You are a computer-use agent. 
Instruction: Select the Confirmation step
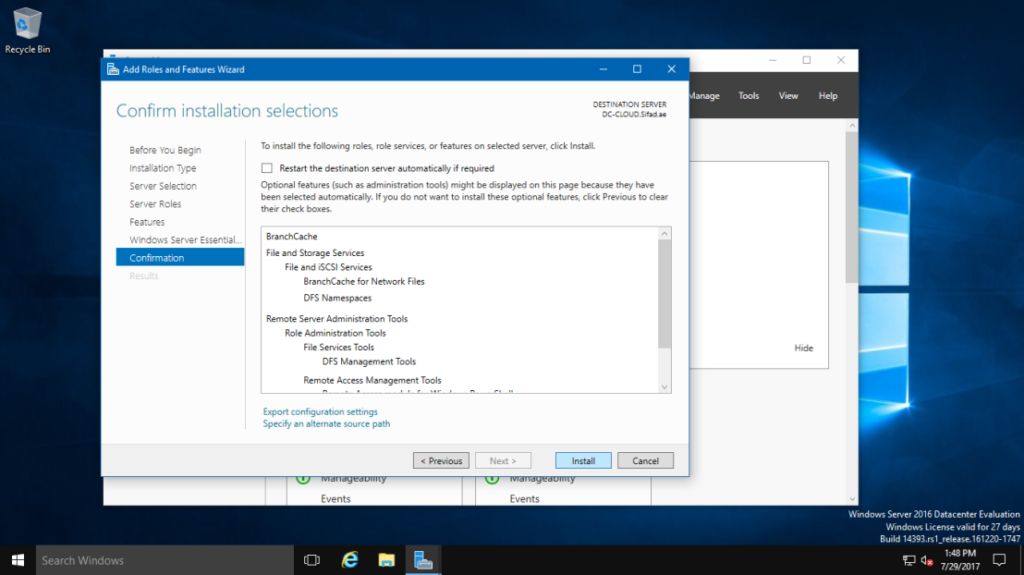(x=180, y=257)
